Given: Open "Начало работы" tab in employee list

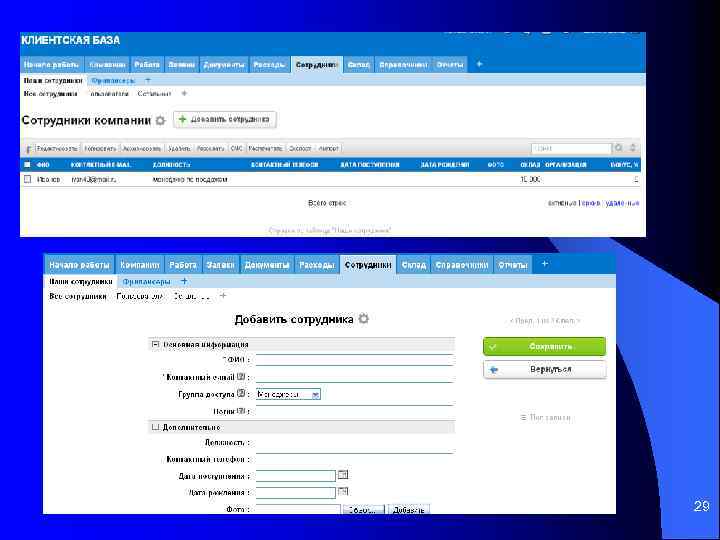Looking at the screenshot, I should click(52, 65).
